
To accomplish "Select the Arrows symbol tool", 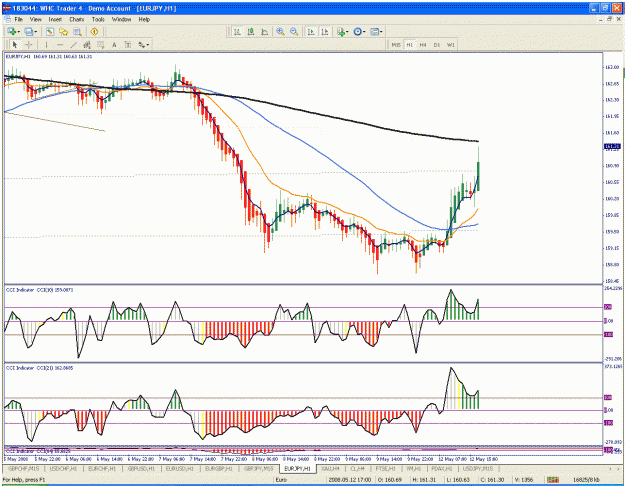I will click(x=142, y=45).
